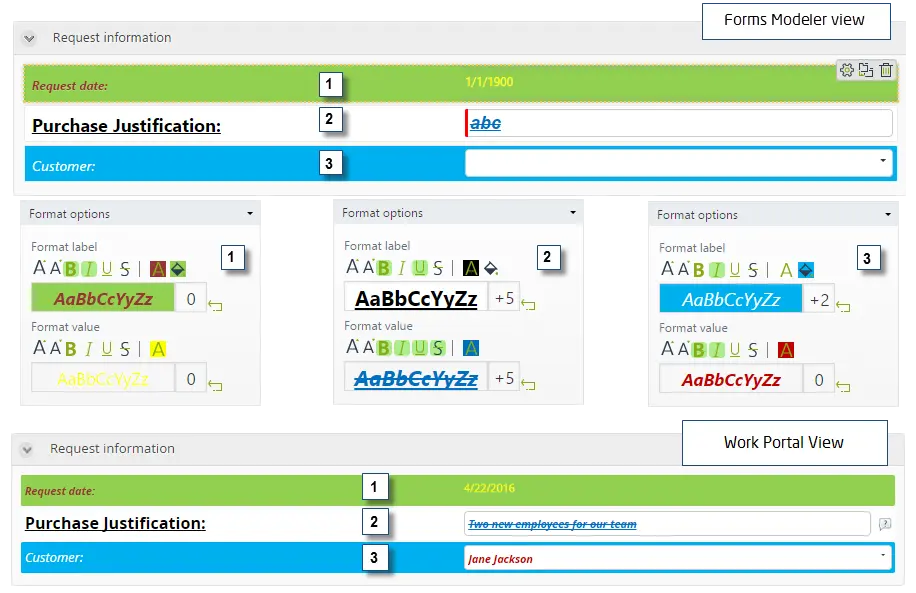Increase font size above black underlined label preview
Viewport: 916px width, 593px height.
[352, 267]
